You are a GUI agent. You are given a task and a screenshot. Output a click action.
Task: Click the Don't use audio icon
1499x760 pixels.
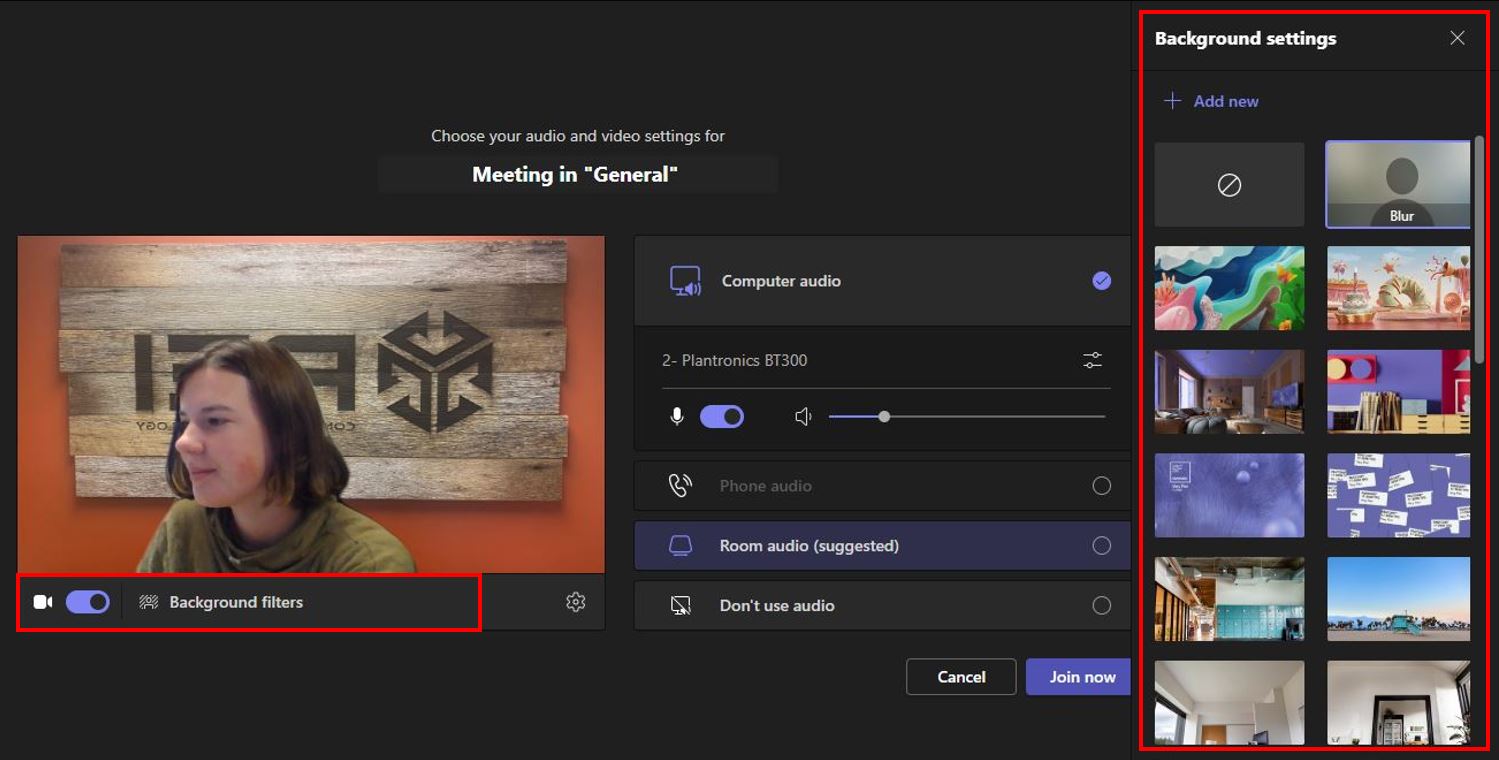point(680,605)
